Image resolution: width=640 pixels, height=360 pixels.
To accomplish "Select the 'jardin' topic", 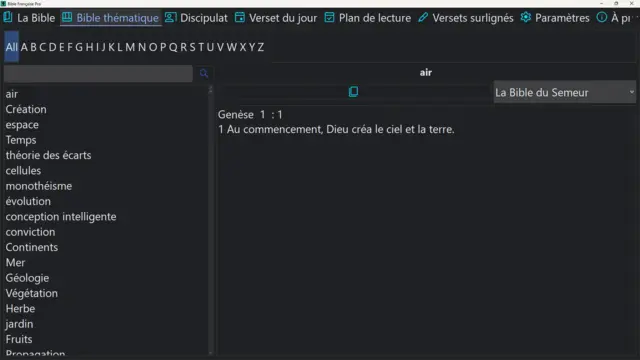I will pyautogui.click(x=19, y=324).
